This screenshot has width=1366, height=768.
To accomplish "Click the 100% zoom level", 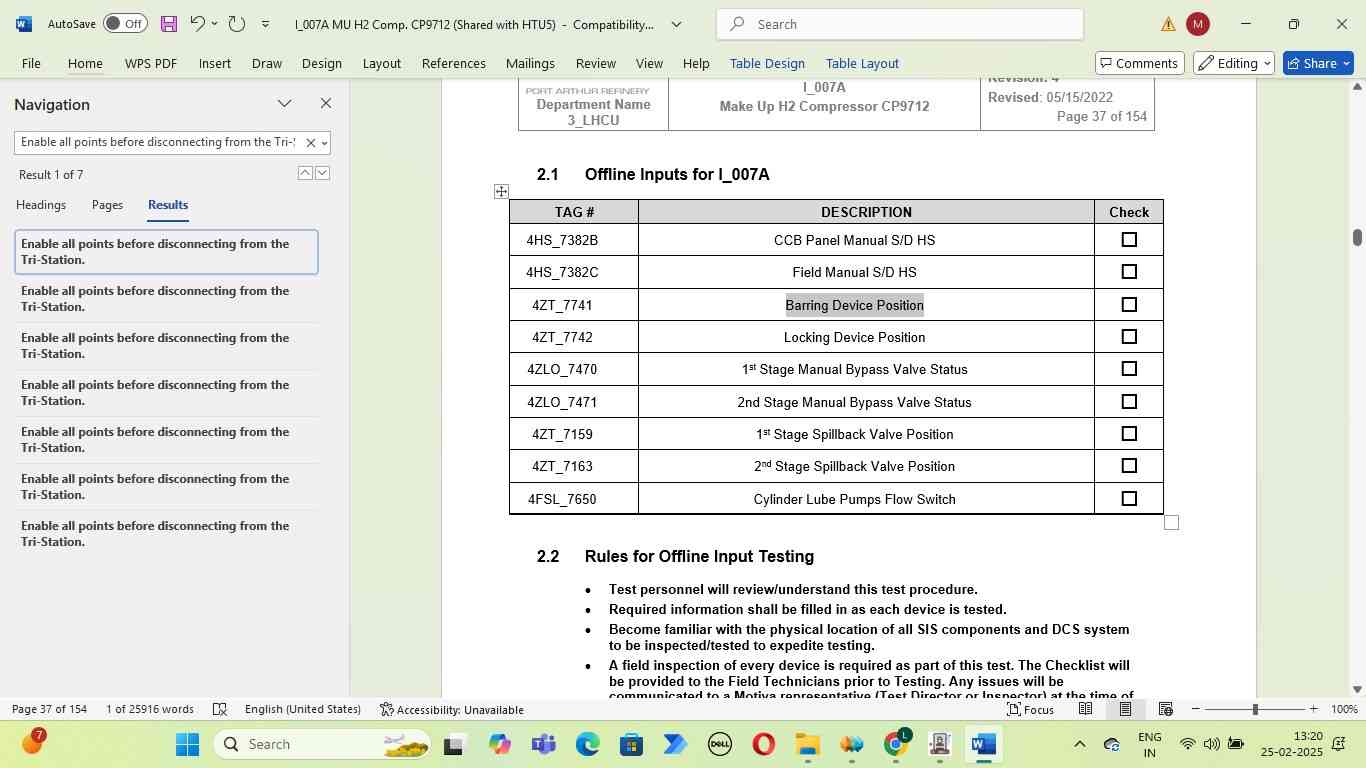I will [x=1345, y=709].
